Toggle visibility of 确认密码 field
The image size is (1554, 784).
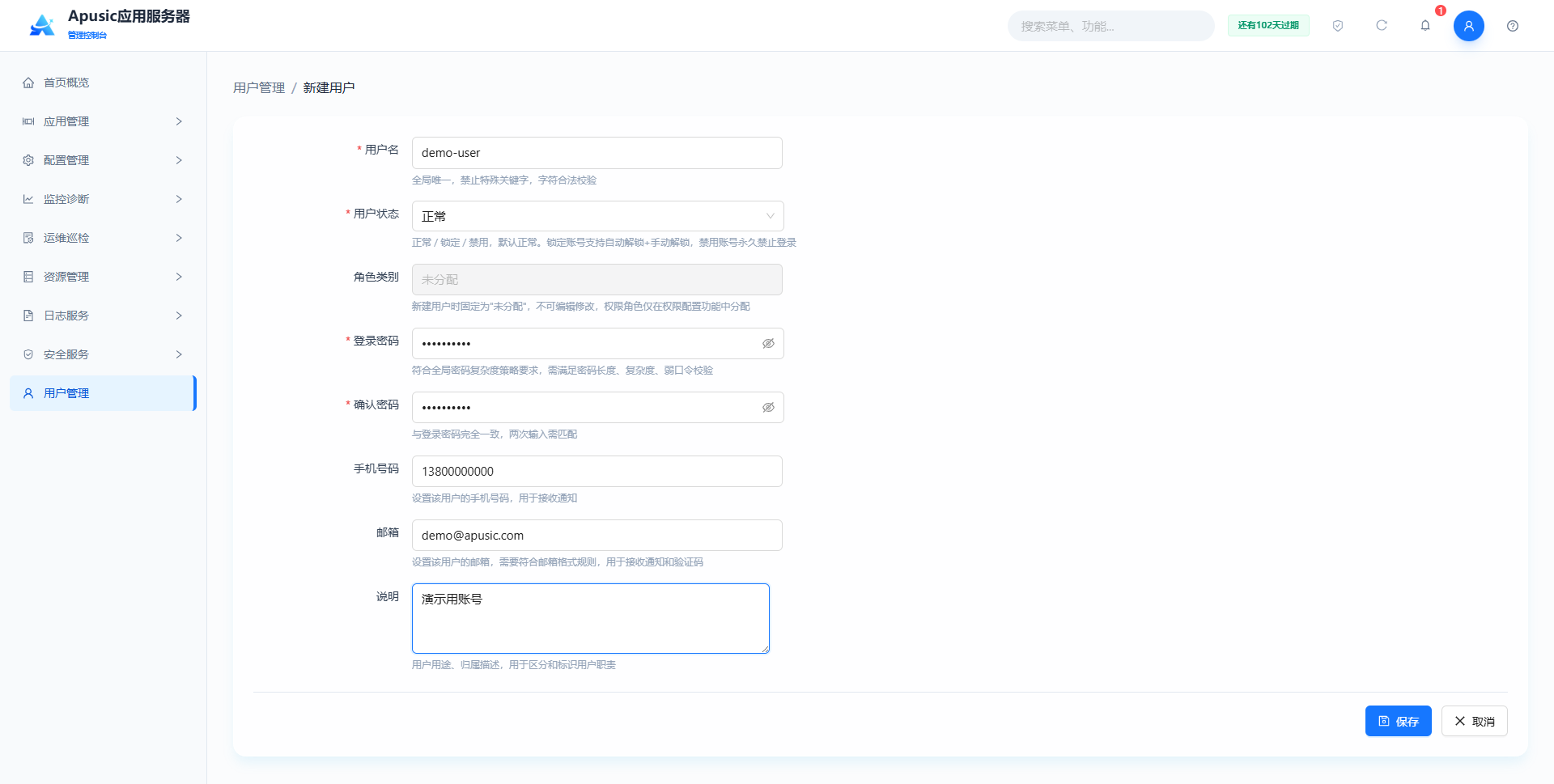768,408
